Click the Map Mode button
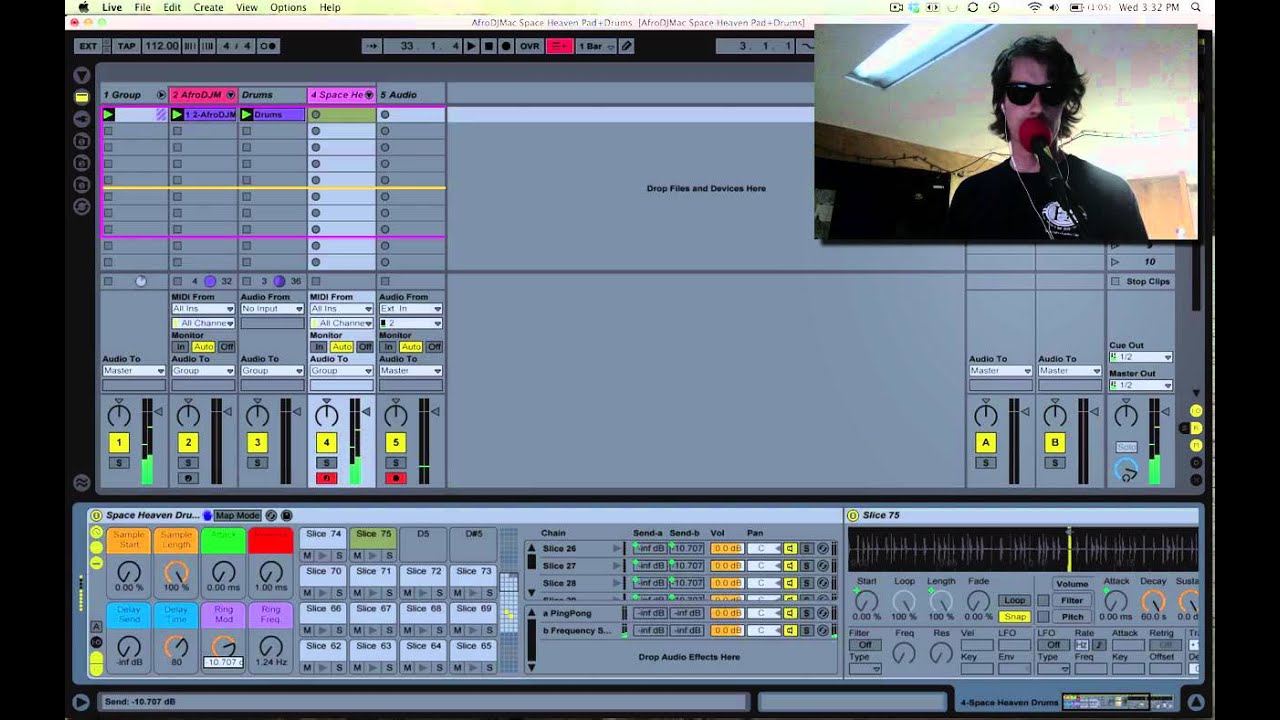Screen dimensions: 1280x720 point(238,515)
